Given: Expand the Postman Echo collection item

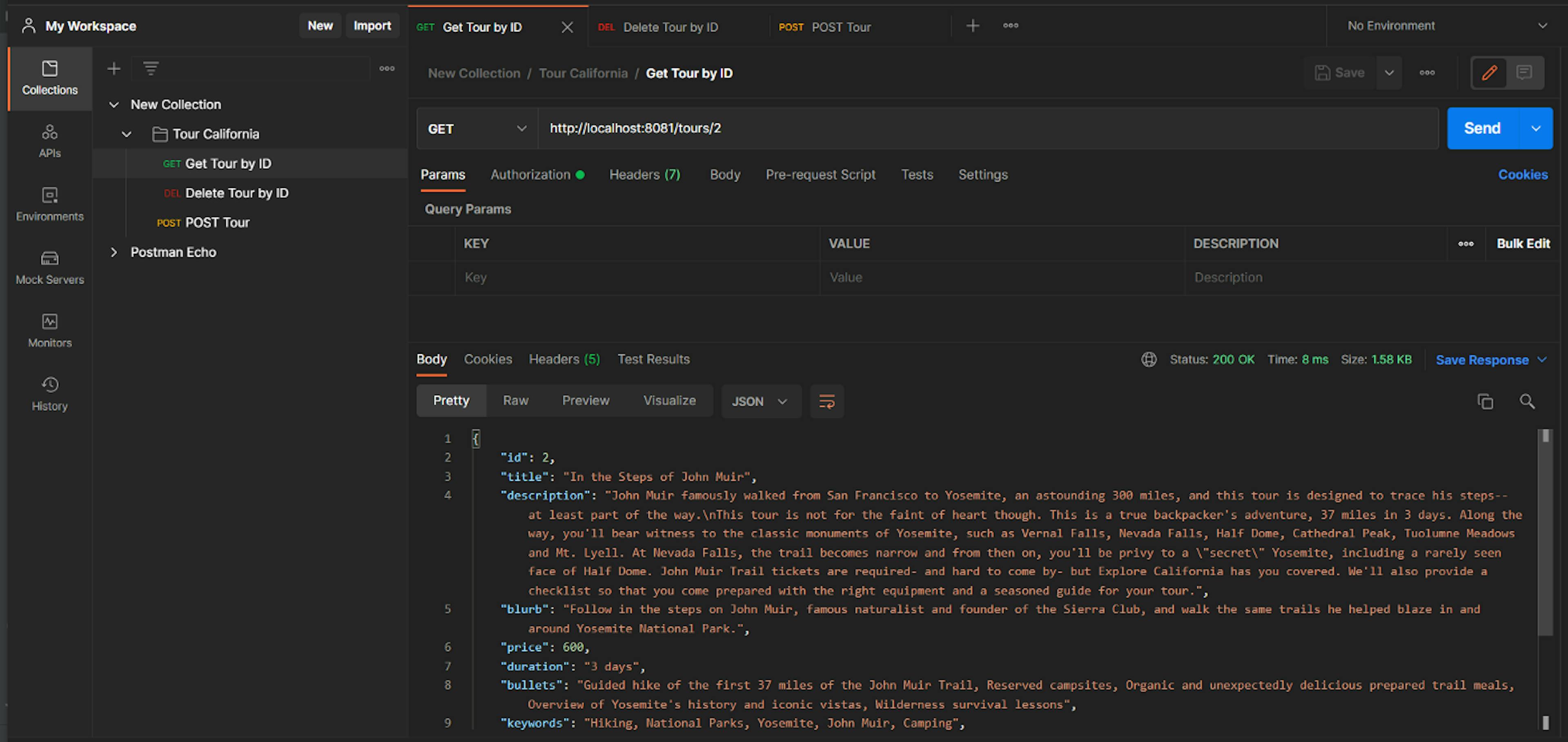Looking at the screenshot, I should click(113, 251).
